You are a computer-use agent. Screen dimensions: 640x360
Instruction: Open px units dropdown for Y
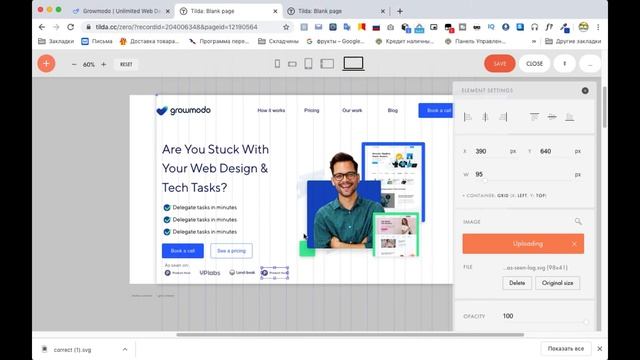click(578, 151)
